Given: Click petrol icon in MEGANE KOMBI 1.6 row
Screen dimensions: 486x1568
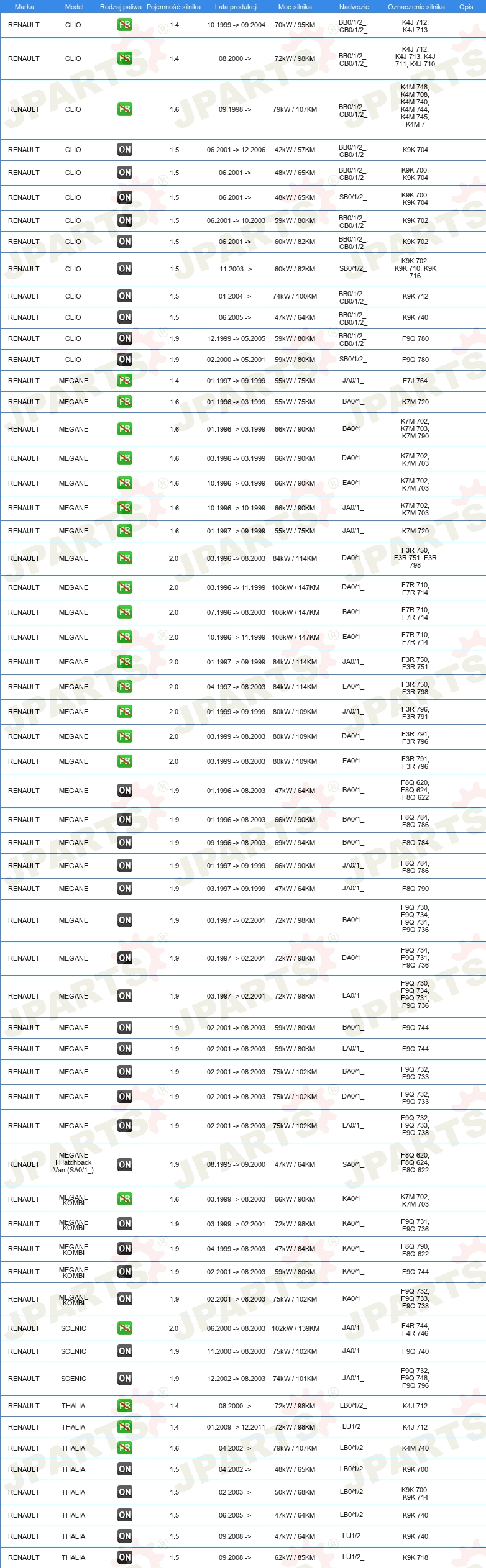Looking at the screenshot, I should tap(124, 1199).
